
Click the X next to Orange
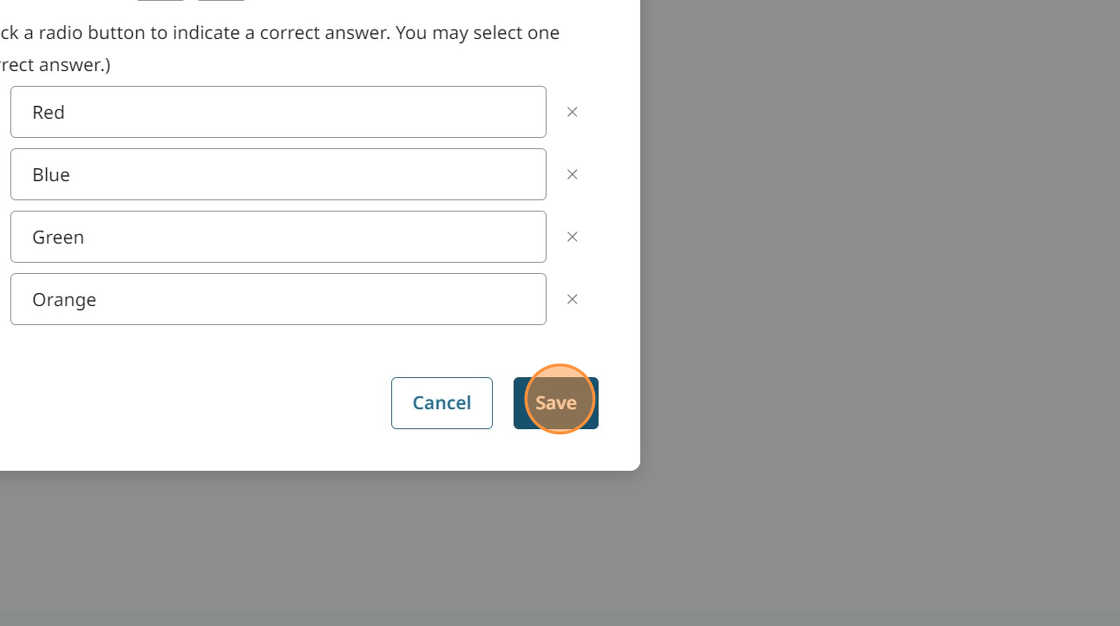(572, 299)
